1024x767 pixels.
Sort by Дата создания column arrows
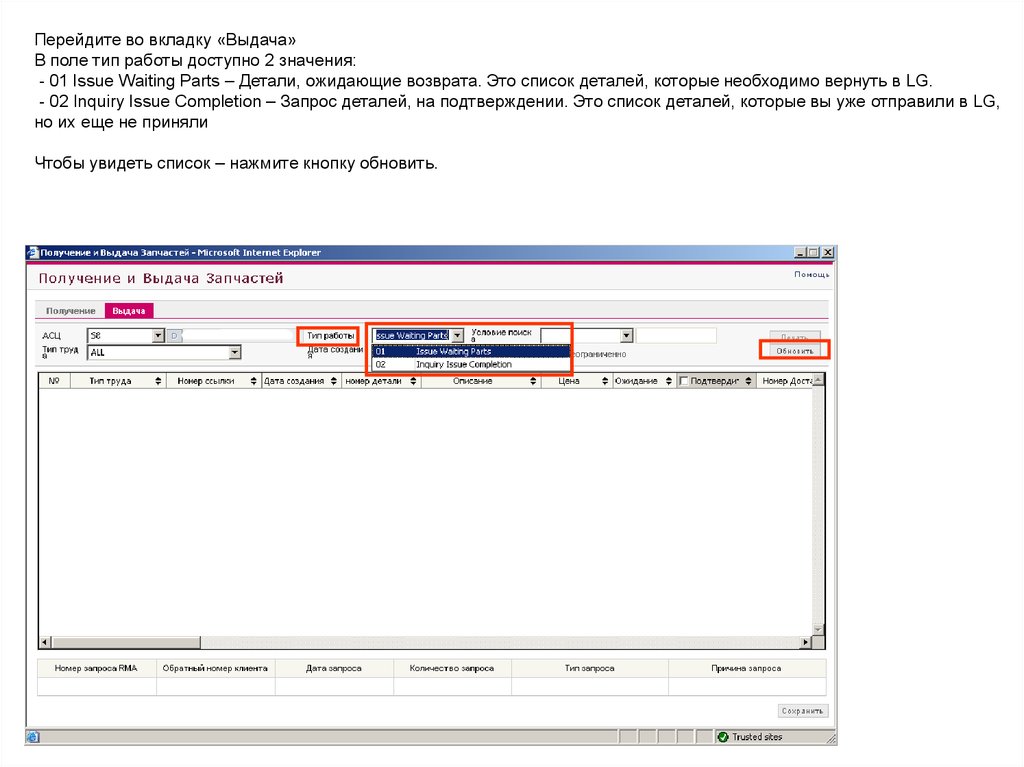pos(334,381)
